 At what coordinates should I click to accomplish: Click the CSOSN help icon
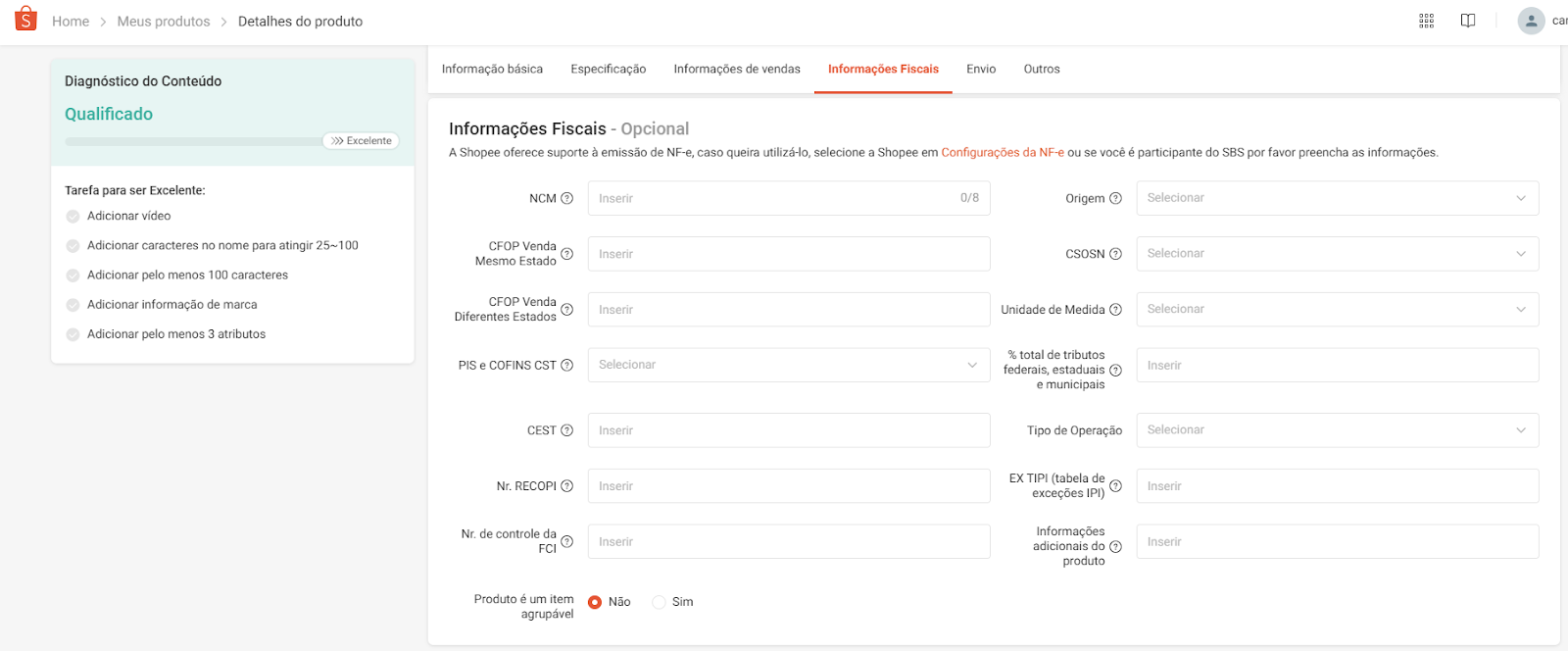tap(1118, 253)
